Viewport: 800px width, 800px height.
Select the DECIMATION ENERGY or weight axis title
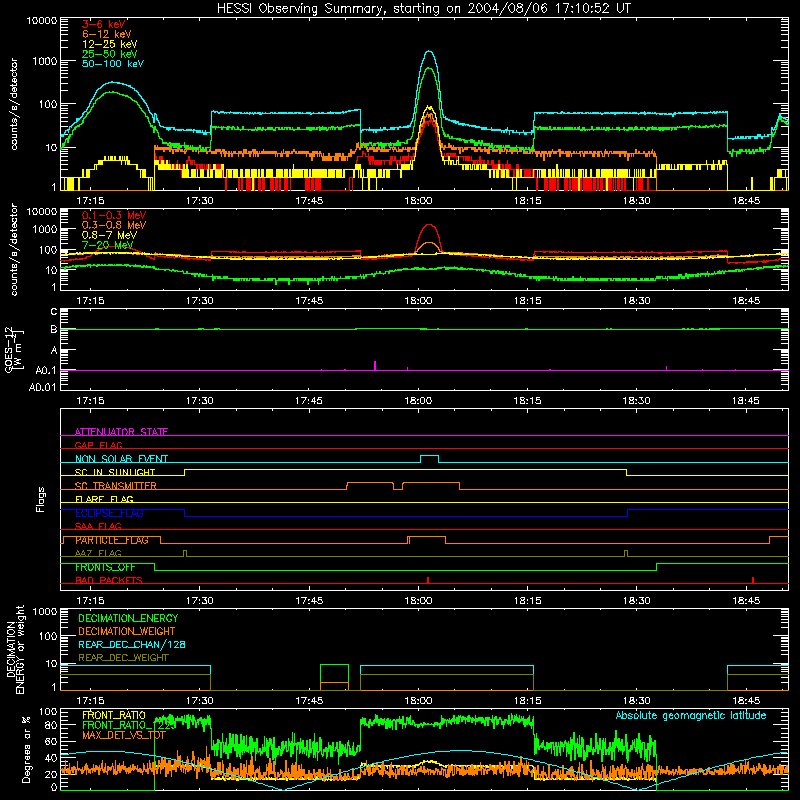point(15,649)
